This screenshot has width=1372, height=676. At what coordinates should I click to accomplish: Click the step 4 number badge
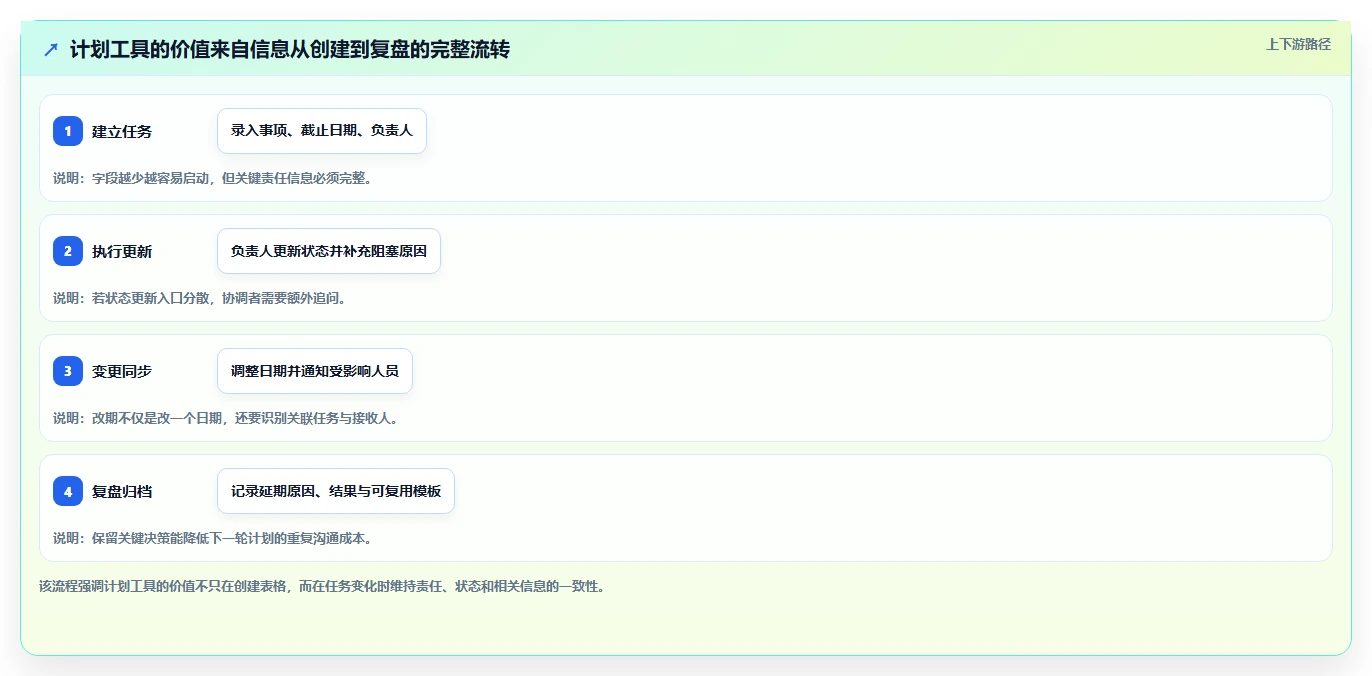point(68,491)
